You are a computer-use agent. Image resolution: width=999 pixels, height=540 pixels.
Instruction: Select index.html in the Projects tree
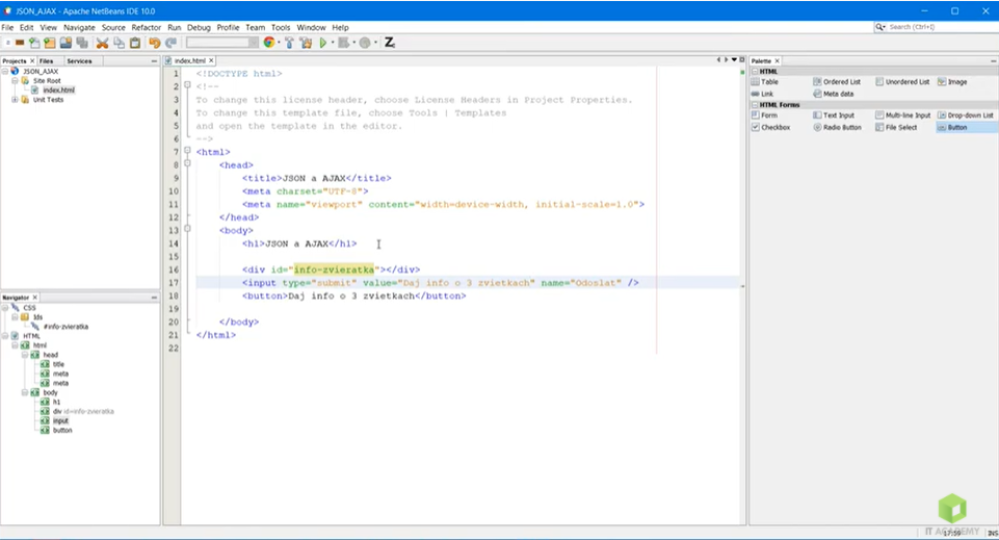point(58,90)
